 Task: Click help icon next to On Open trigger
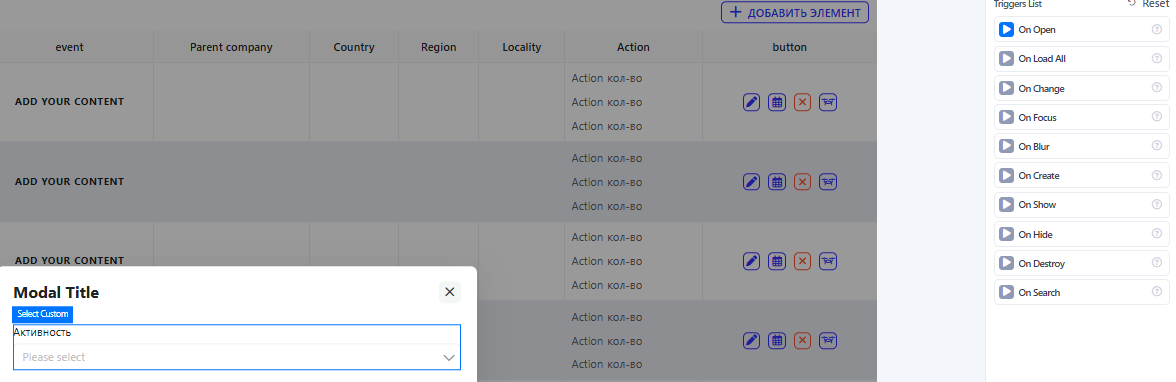tap(1156, 29)
